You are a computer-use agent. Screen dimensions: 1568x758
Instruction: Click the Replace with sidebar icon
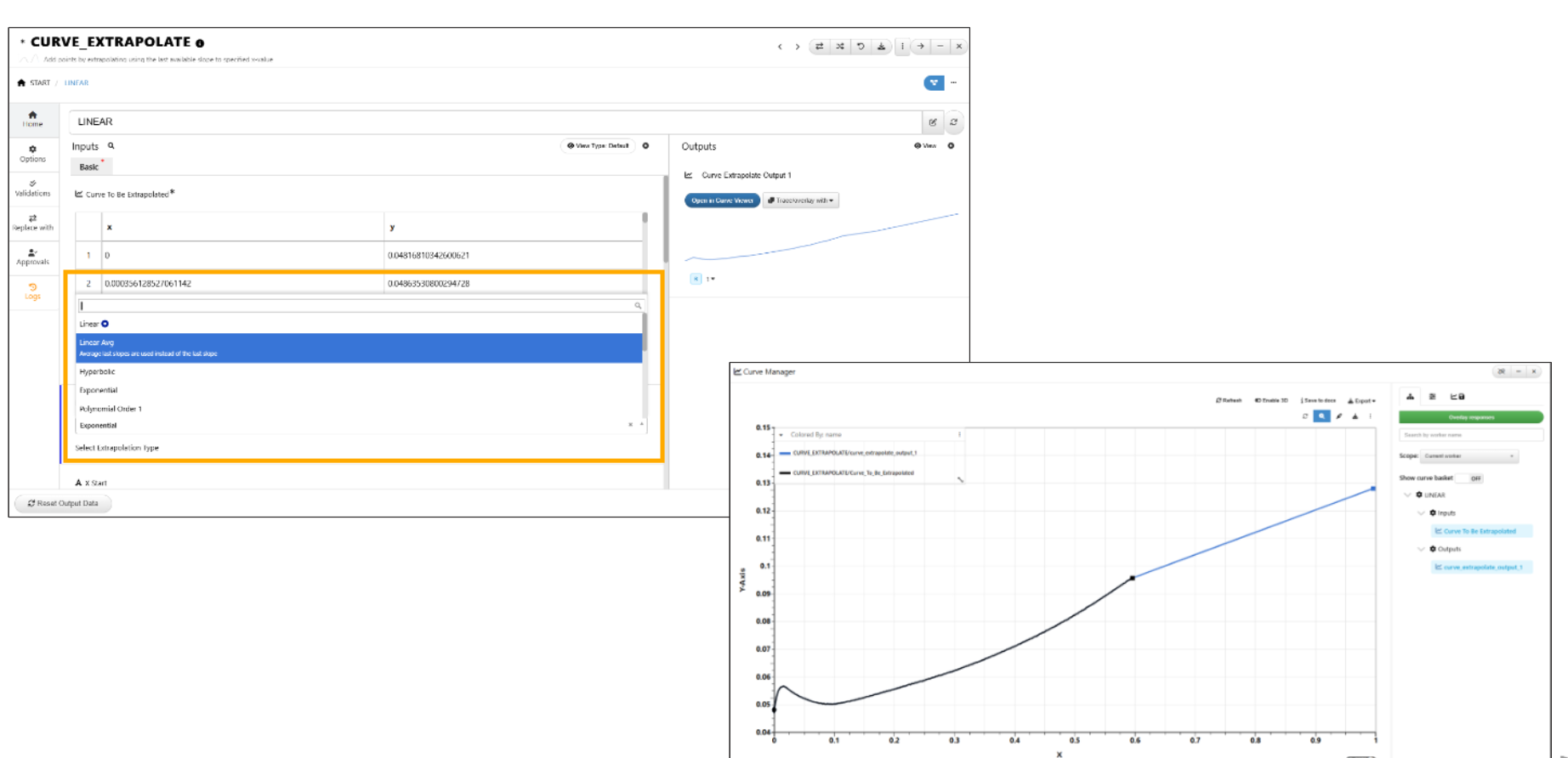(32, 223)
